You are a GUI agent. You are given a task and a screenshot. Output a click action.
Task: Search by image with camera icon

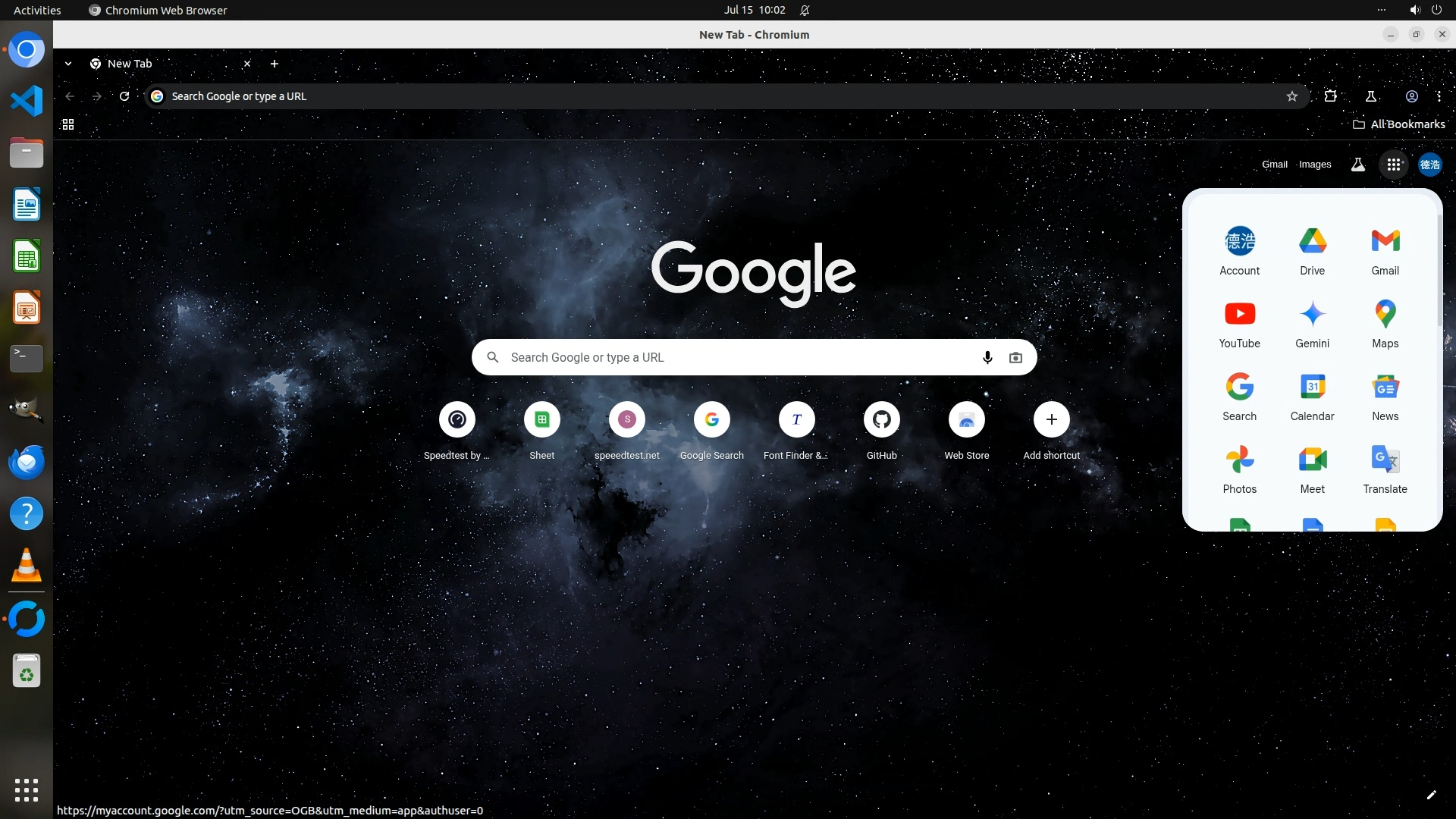tap(1015, 357)
